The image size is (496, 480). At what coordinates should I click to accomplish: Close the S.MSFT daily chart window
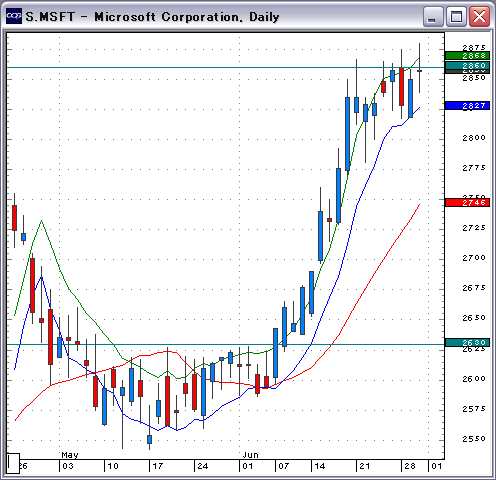coord(479,17)
